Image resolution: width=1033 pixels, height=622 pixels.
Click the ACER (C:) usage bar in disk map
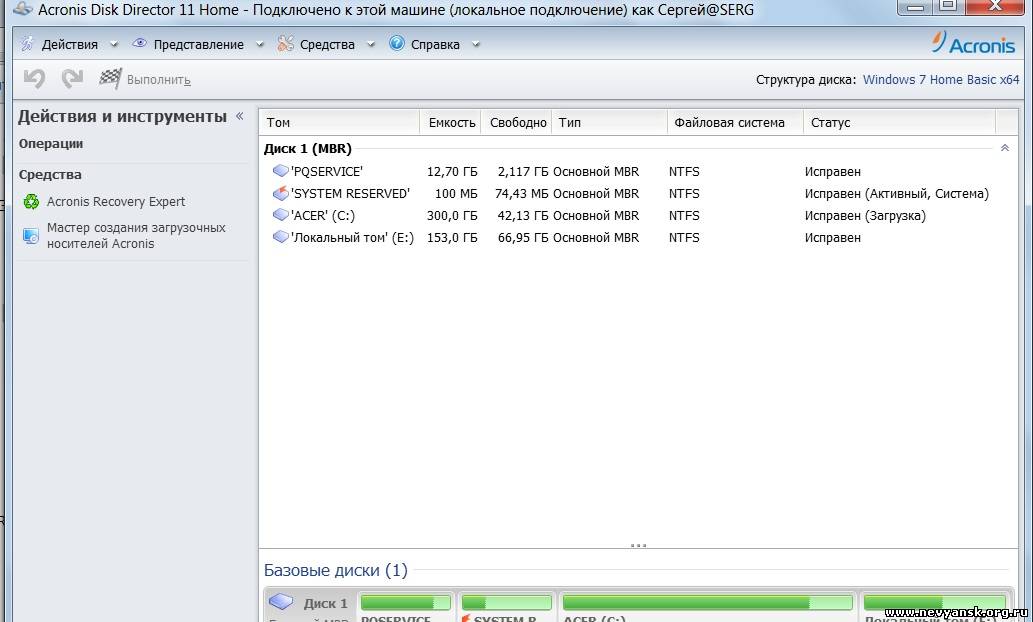coord(708,602)
